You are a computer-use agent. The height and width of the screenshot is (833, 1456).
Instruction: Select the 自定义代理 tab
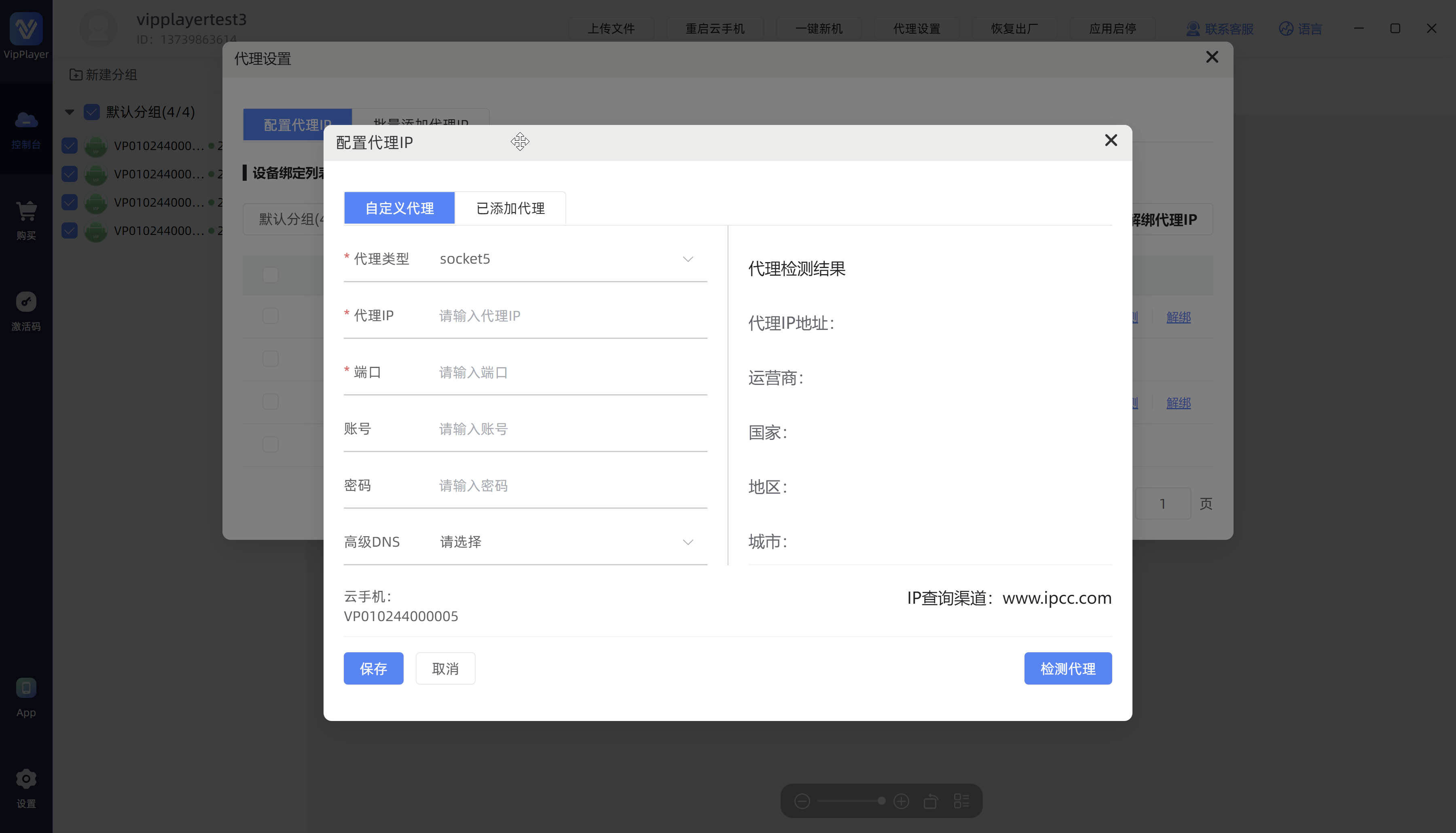[399, 208]
